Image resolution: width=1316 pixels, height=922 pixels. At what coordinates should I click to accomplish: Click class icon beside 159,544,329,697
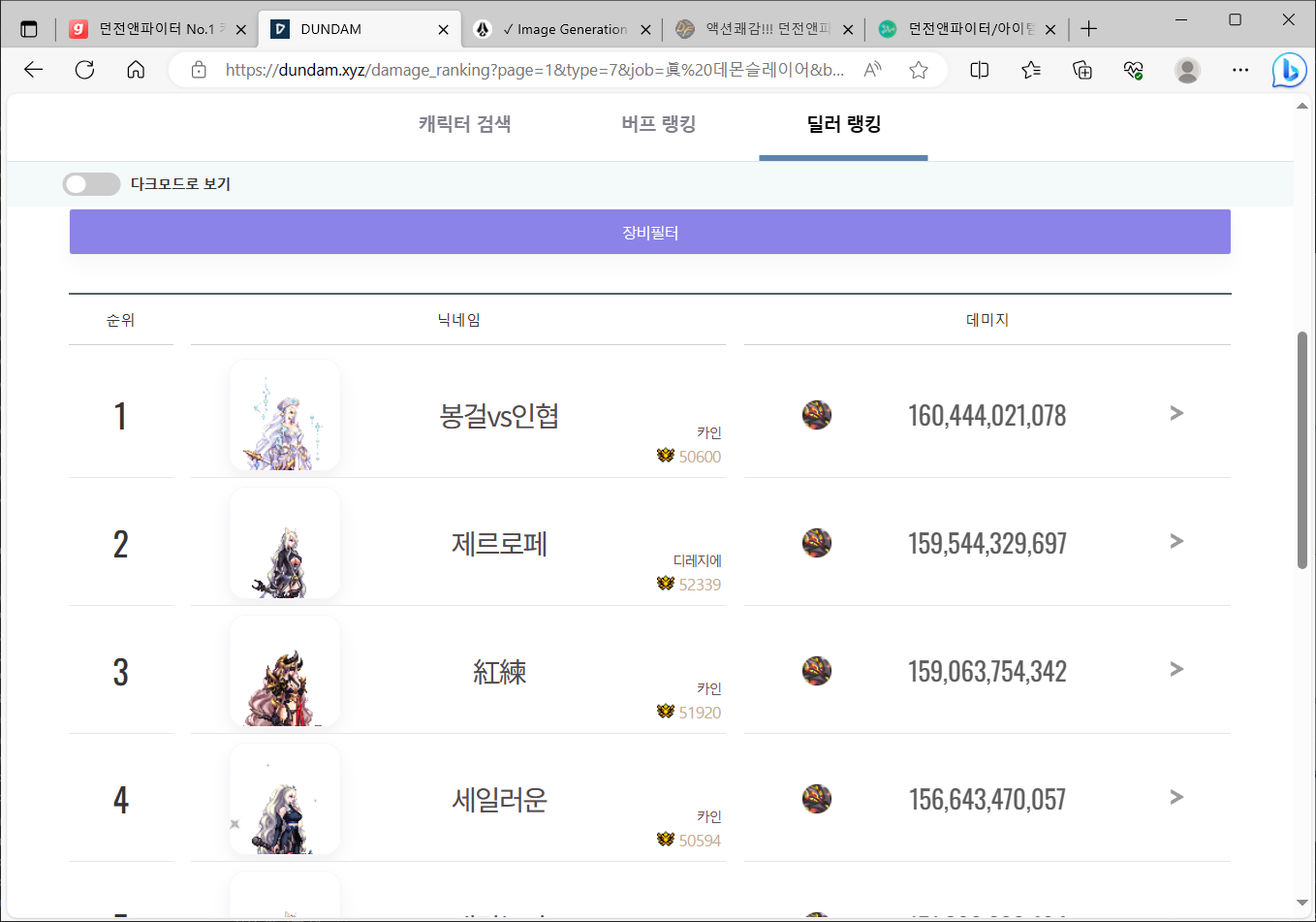pyautogui.click(x=817, y=543)
